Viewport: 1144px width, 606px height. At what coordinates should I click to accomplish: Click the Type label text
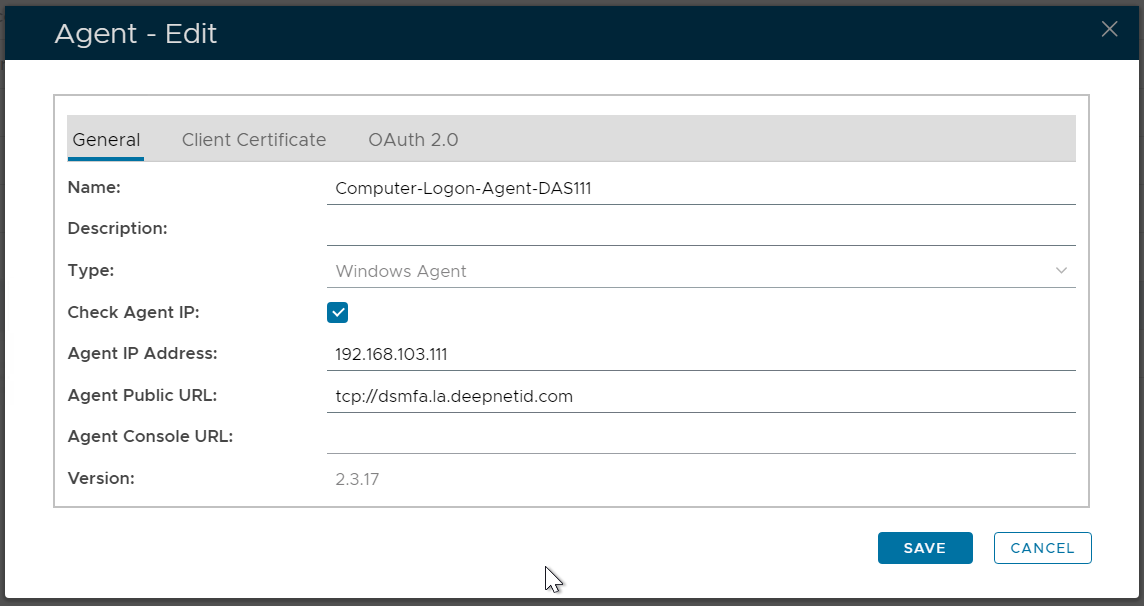point(91,270)
